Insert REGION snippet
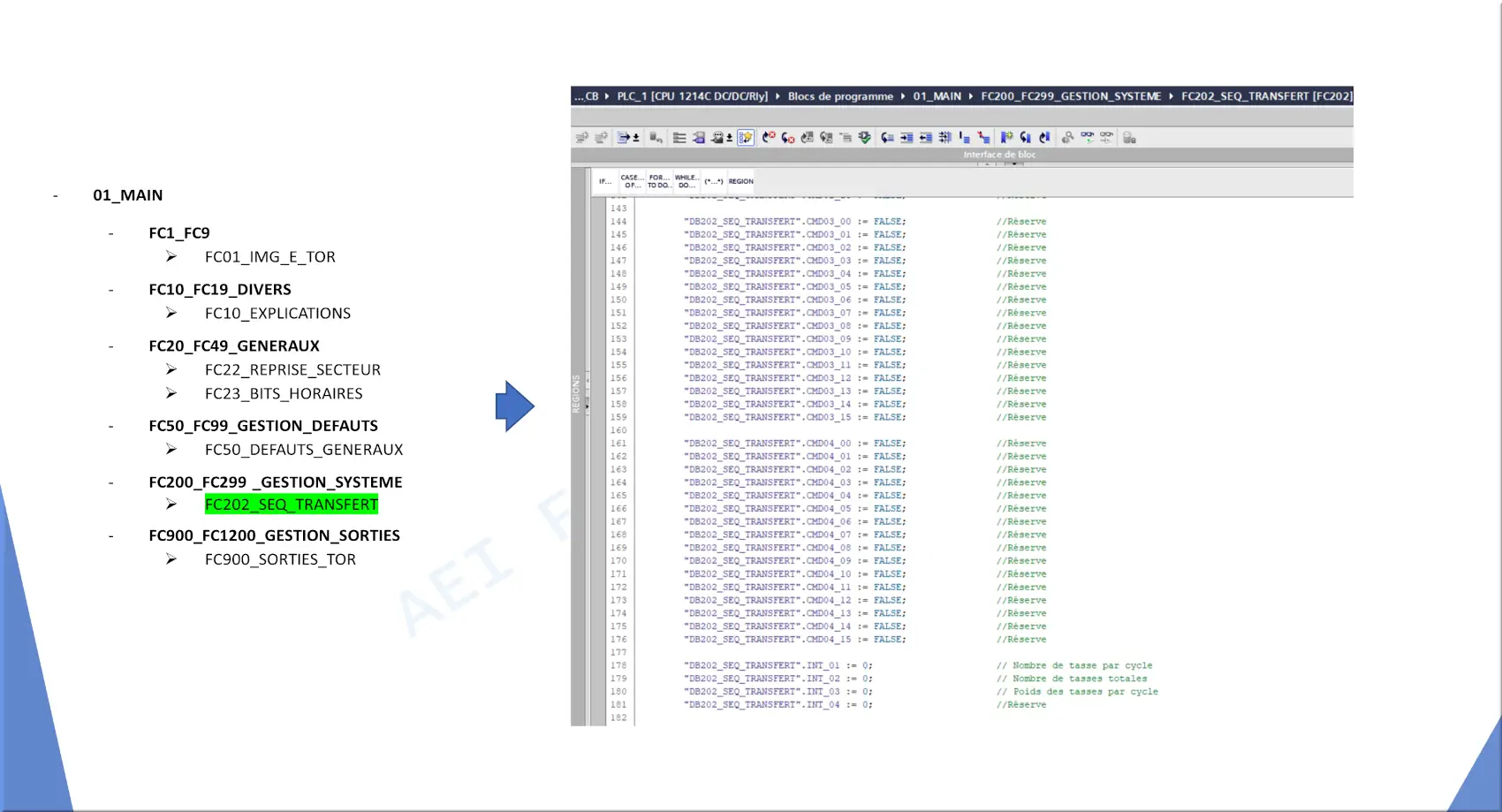Image resolution: width=1502 pixels, height=812 pixels. 740,181
